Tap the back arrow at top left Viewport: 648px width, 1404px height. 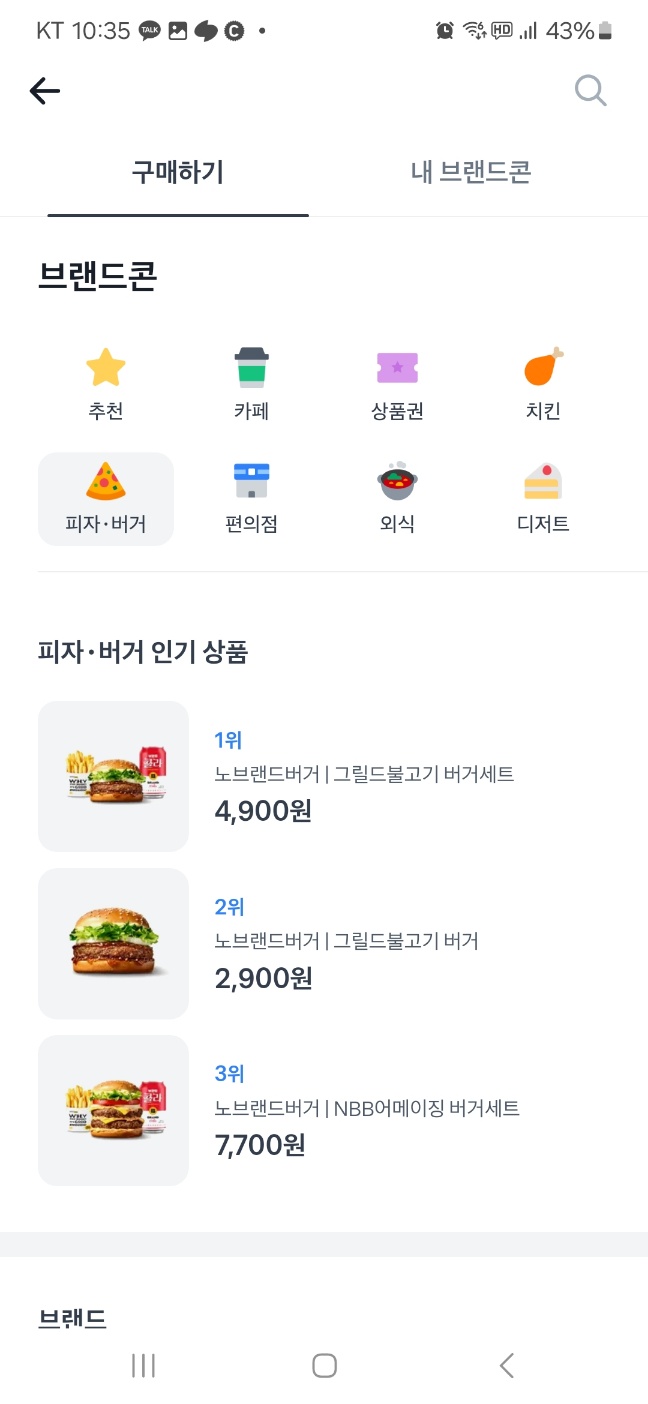click(44, 90)
